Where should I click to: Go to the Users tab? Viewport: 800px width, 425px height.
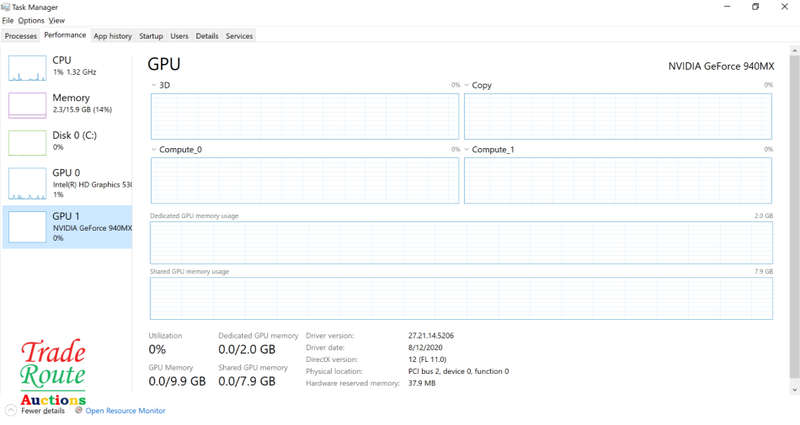pos(179,36)
